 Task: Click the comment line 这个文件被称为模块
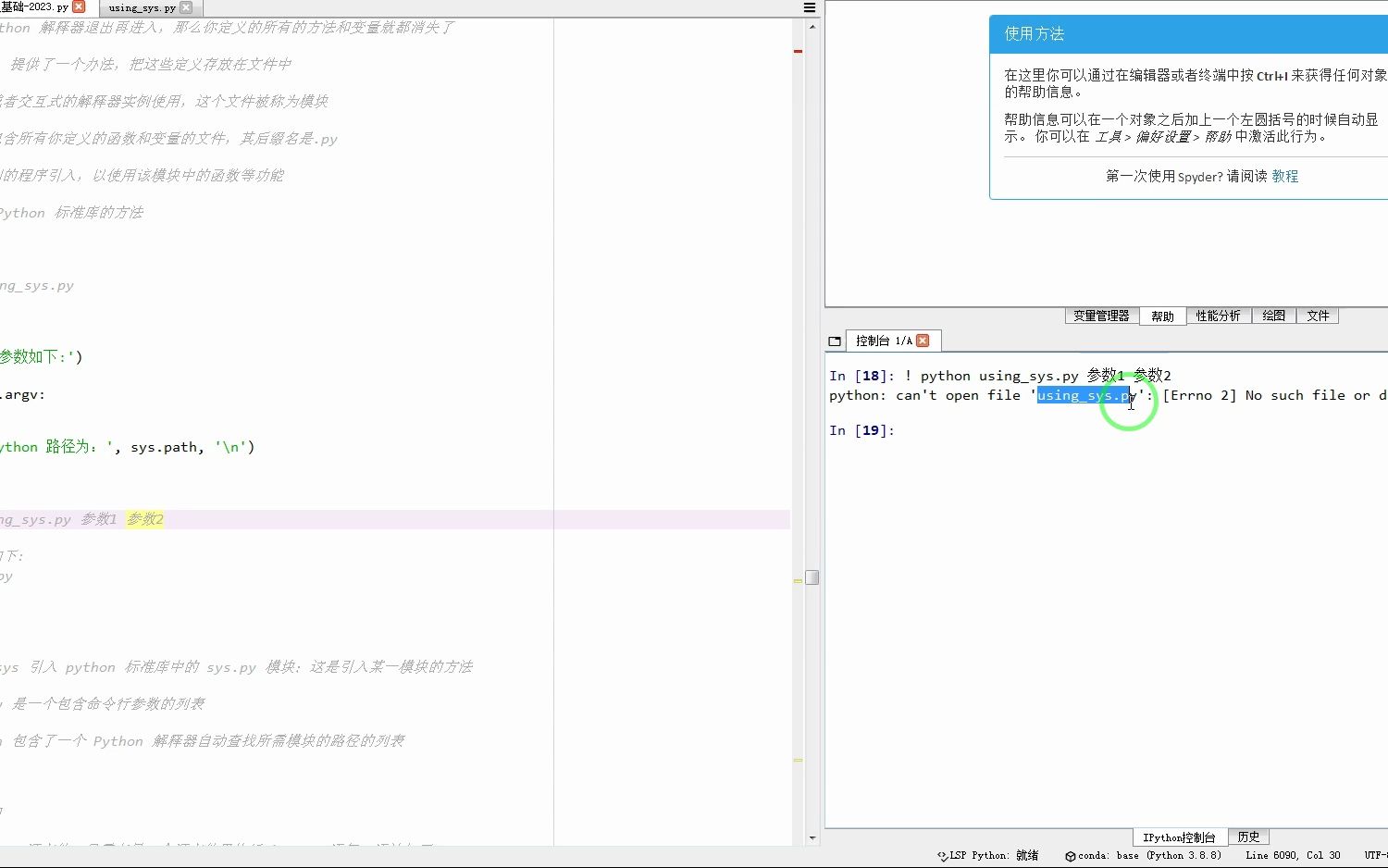click(x=164, y=101)
